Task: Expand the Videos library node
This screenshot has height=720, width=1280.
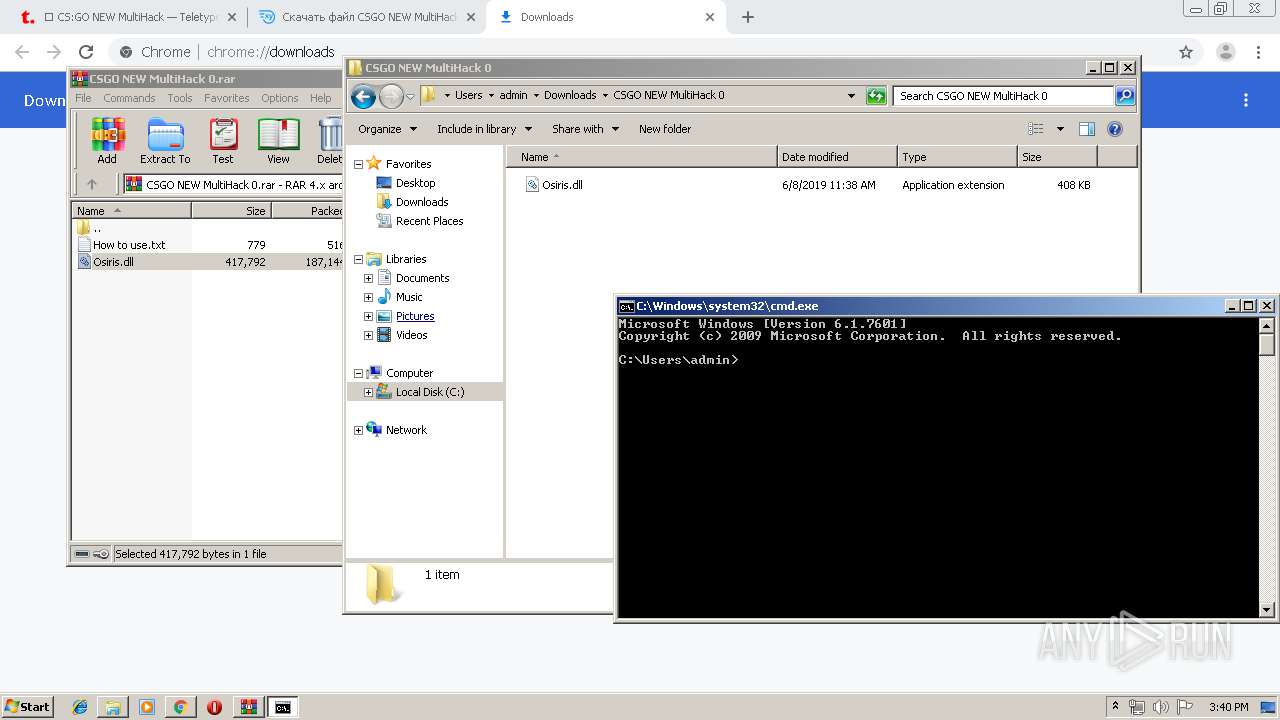Action: [x=368, y=335]
